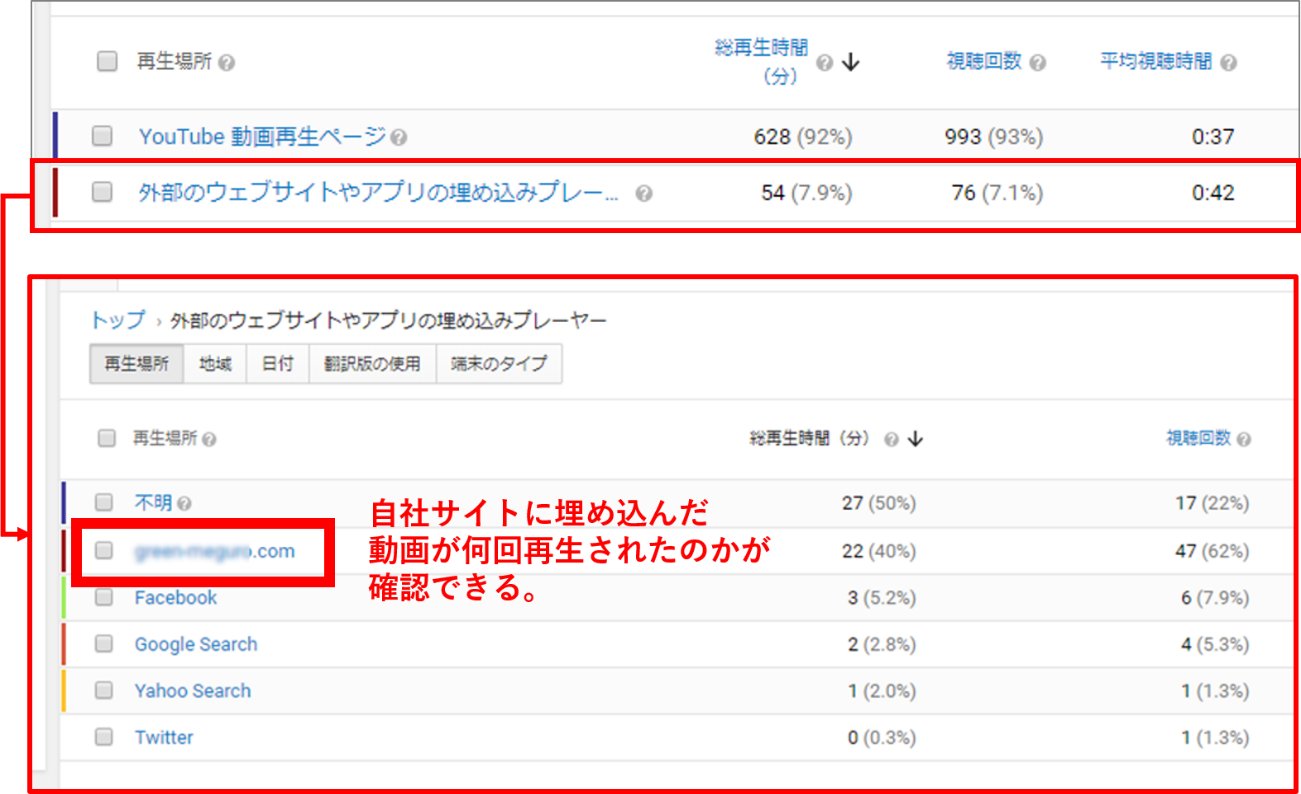Sort by top 総再生時間 arrow

tap(851, 63)
